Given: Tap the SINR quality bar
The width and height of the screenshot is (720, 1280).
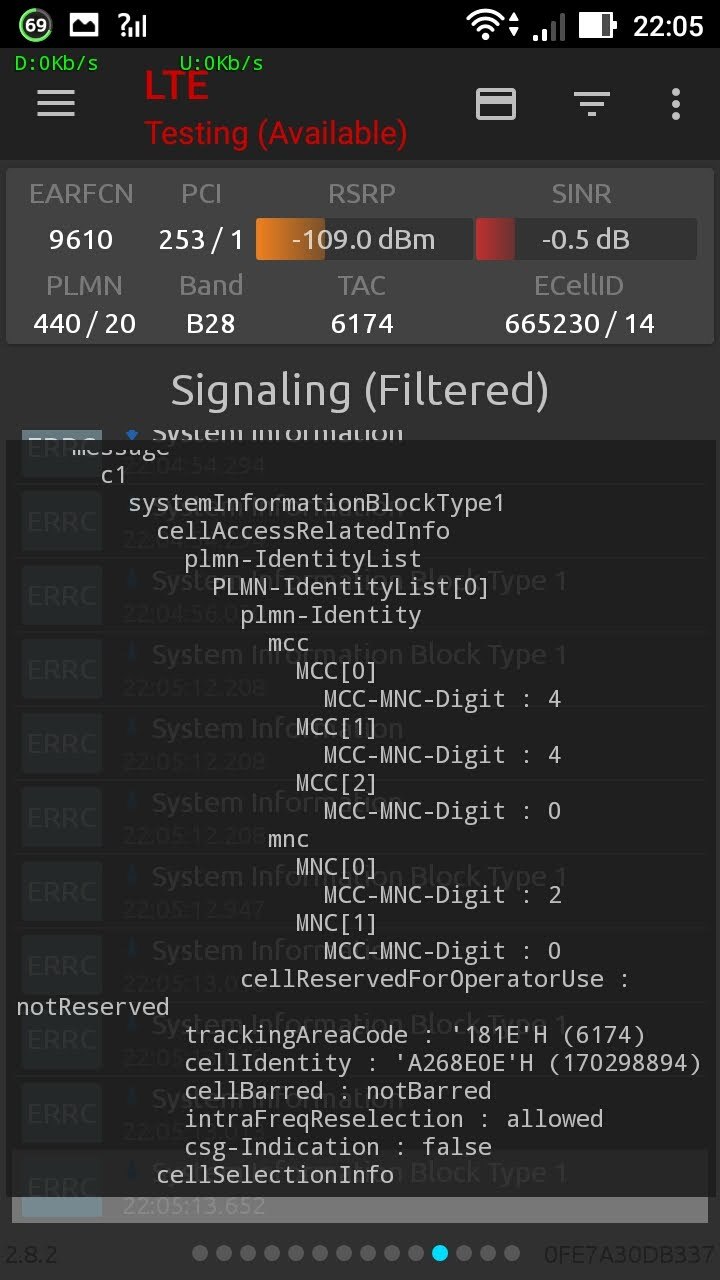Looking at the screenshot, I should [585, 240].
